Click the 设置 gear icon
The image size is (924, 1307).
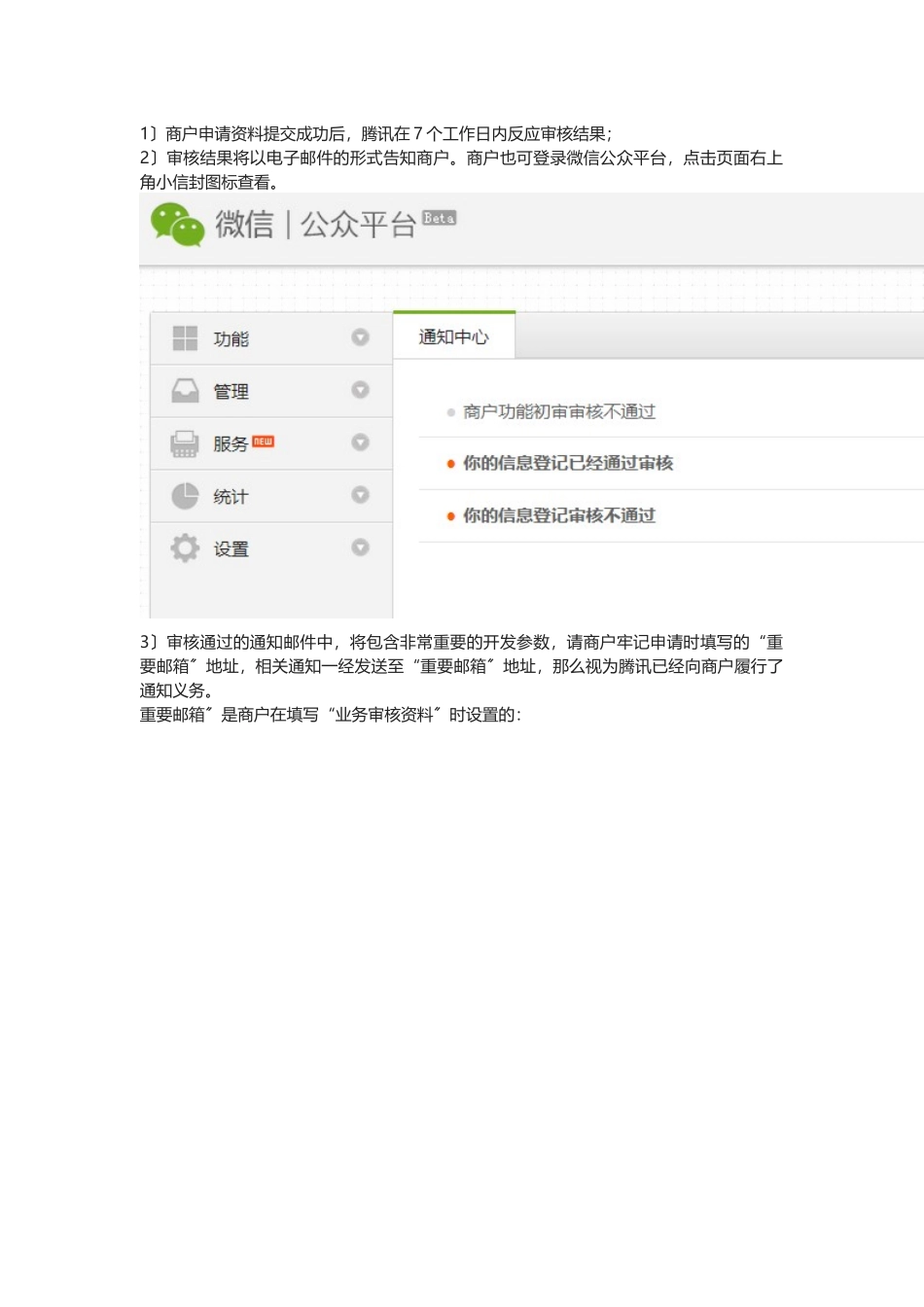tap(185, 548)
